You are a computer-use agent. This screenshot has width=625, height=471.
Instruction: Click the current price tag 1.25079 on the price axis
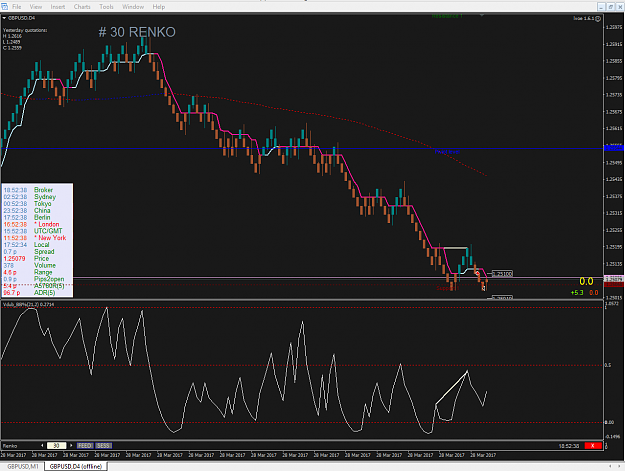(x=614, y=279)
